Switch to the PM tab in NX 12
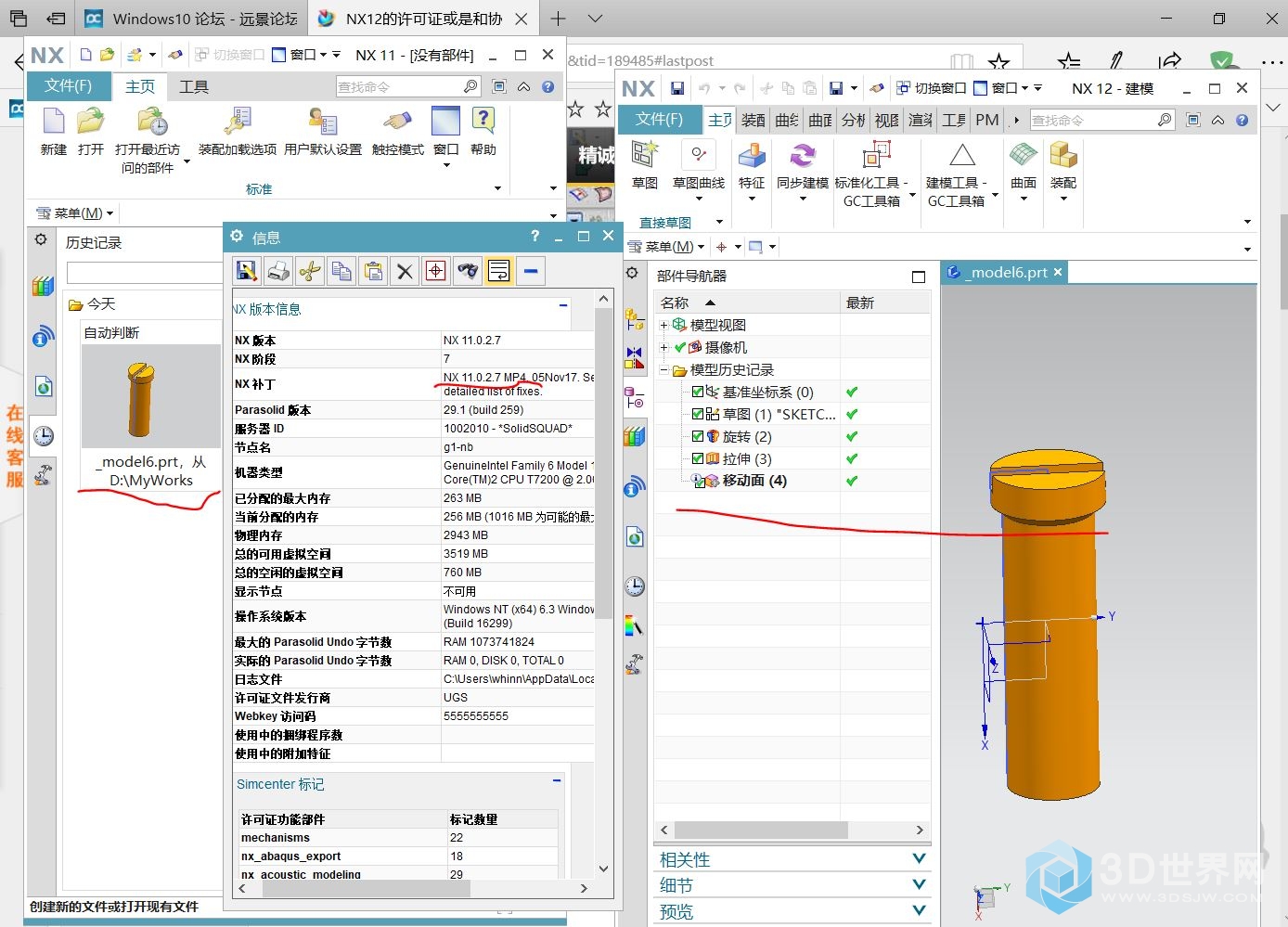The width and height of the screenshot is (1288, 927). pyautogui.click(x=987, y=120)
